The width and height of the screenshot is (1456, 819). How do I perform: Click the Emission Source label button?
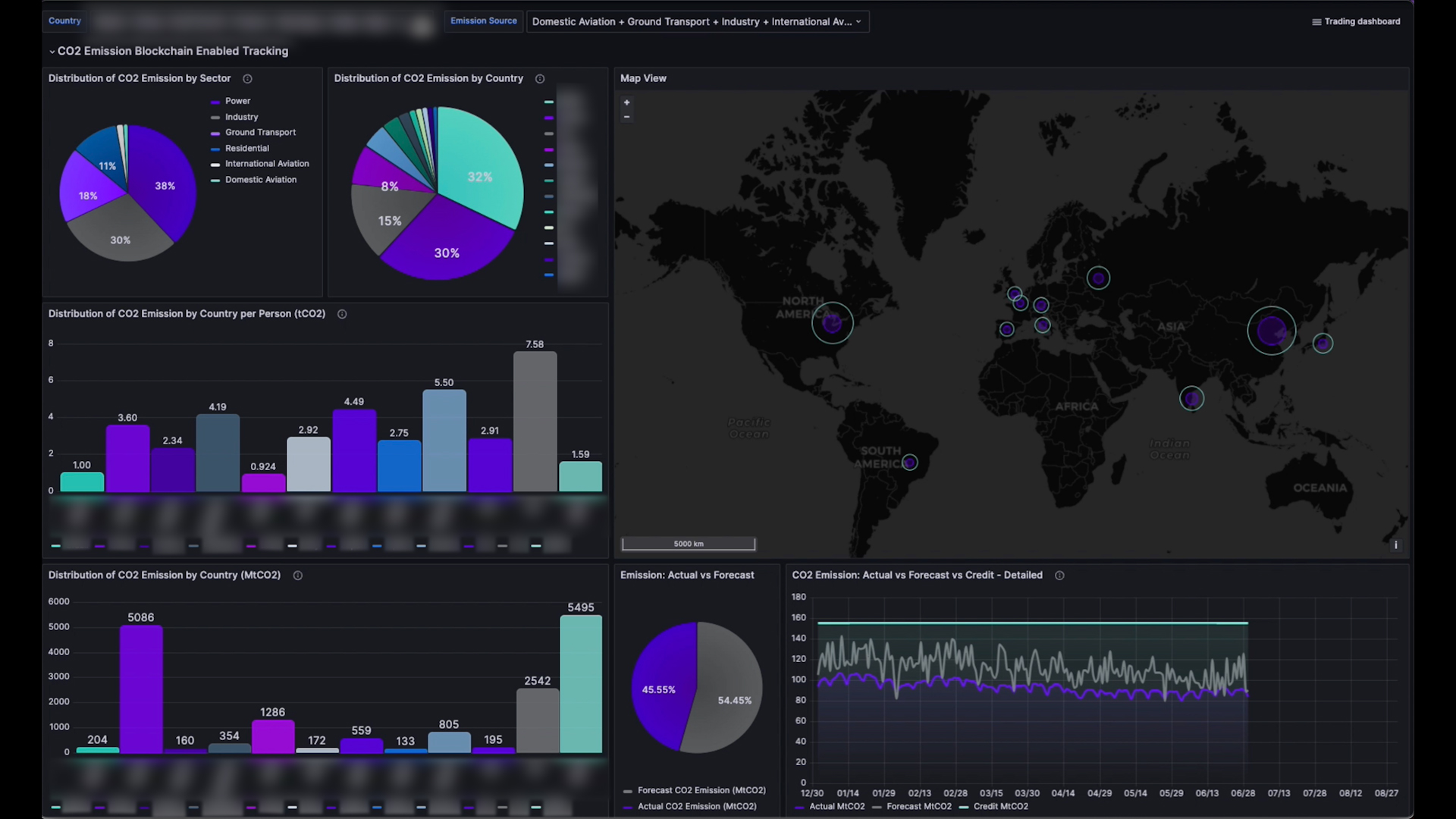tap(483, 20)
